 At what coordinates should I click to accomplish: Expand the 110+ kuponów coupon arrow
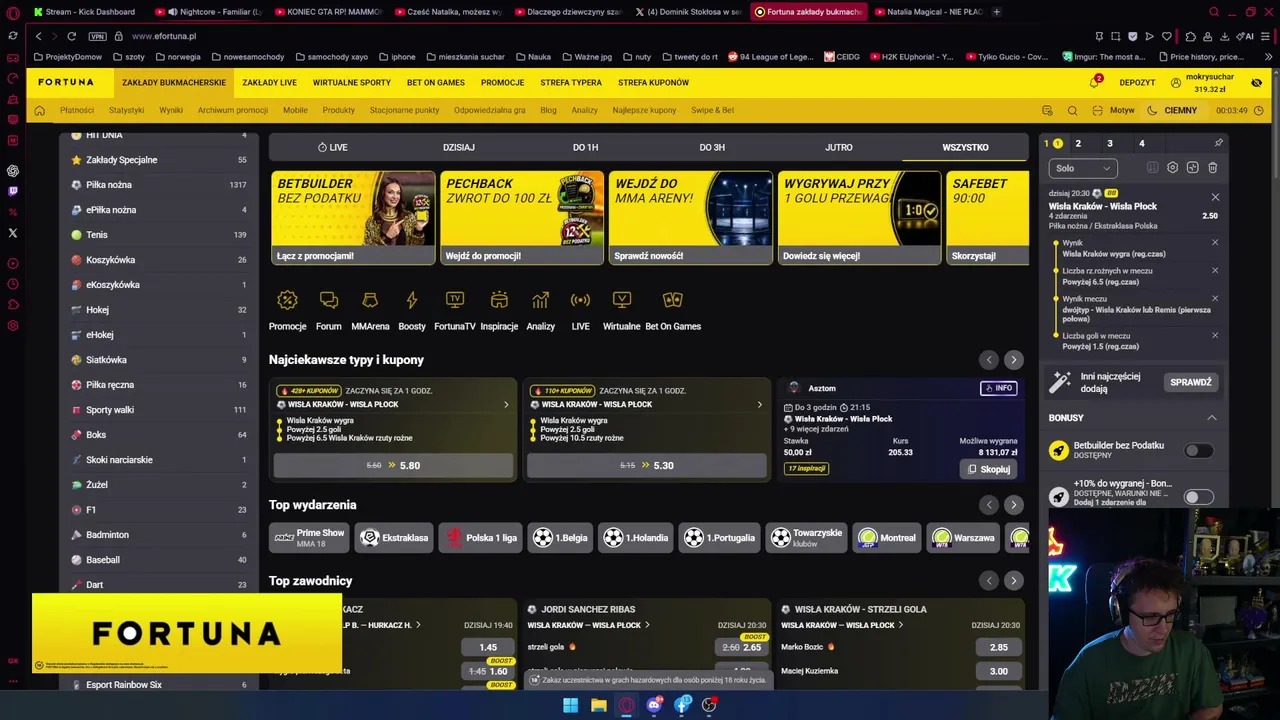tap(759, 405)
